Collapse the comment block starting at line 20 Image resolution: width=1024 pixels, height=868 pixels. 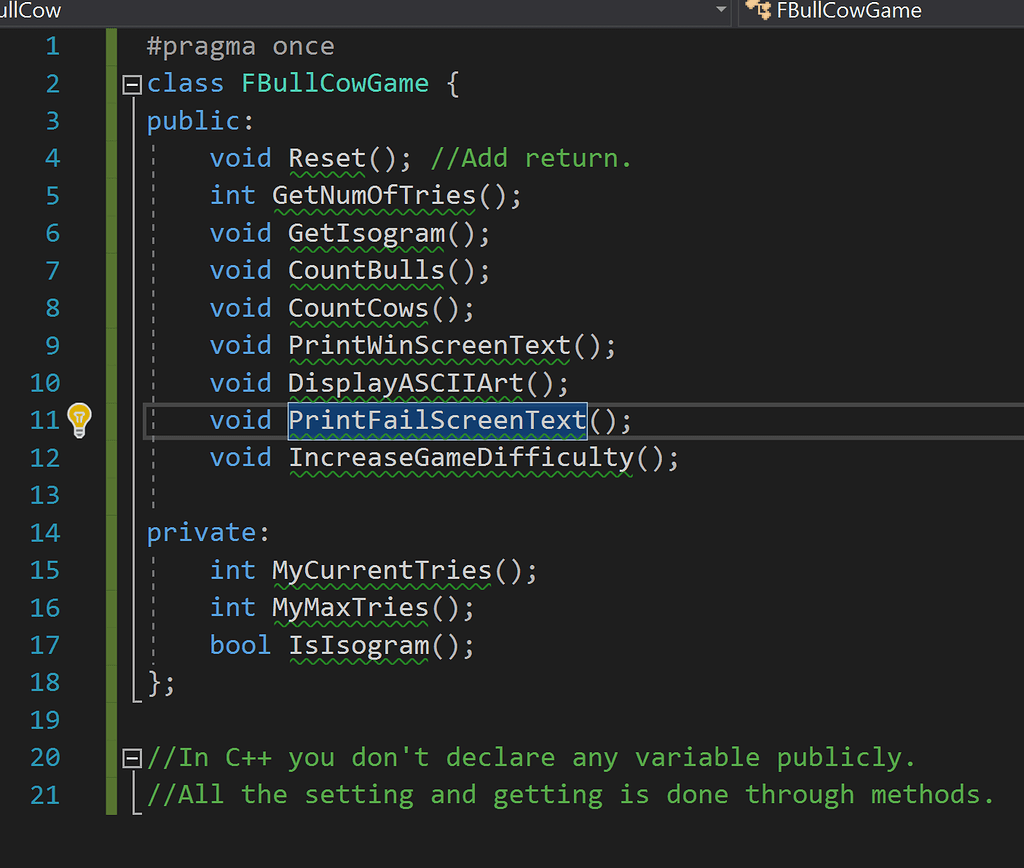[x=131, y=758]
